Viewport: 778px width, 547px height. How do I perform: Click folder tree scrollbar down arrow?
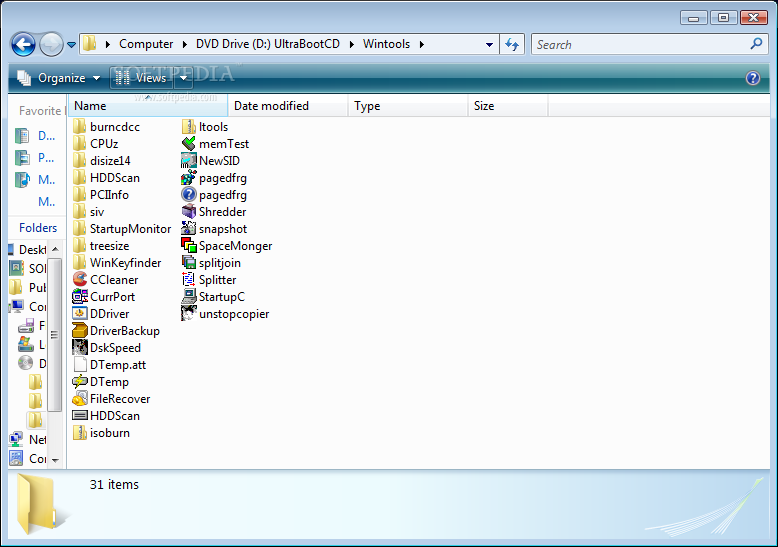pyautogui.click(x=55, y=460)
